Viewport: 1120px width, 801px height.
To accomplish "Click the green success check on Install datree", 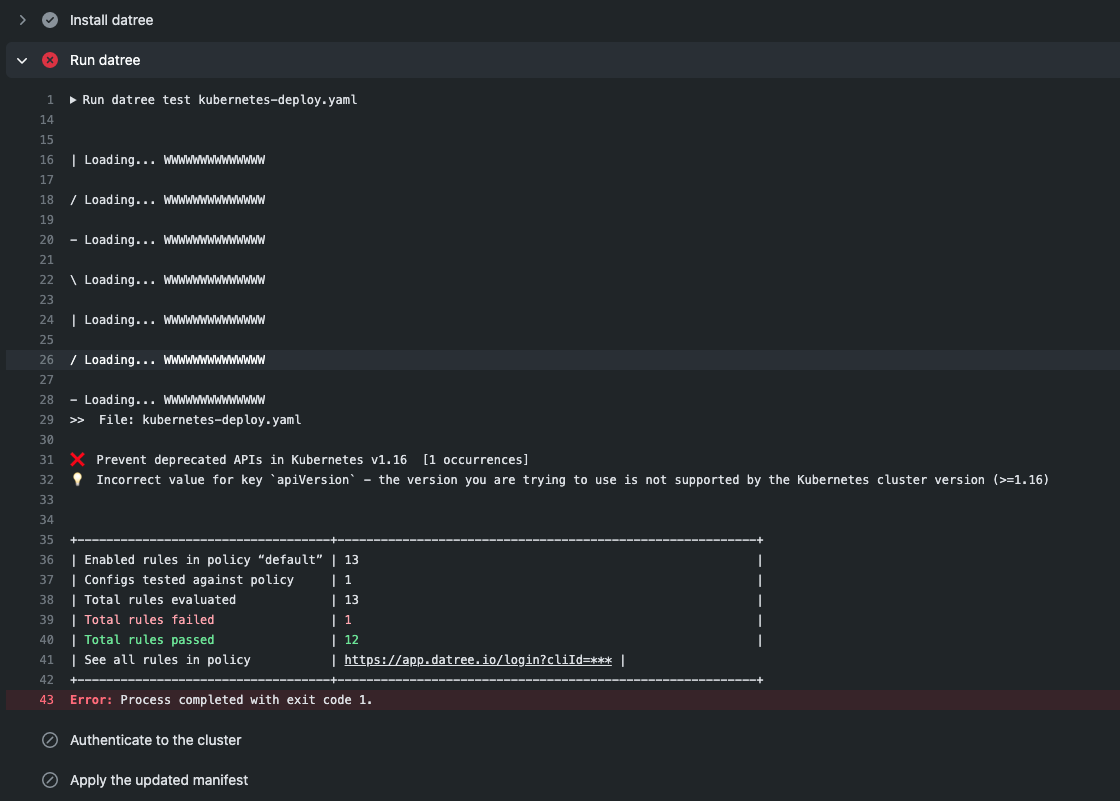I will pos(50,20).
